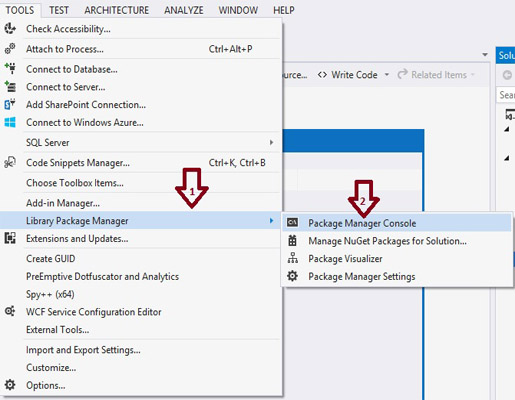Click the Solution Explorer back button
515x400 pixels.
tap(507, 75)
